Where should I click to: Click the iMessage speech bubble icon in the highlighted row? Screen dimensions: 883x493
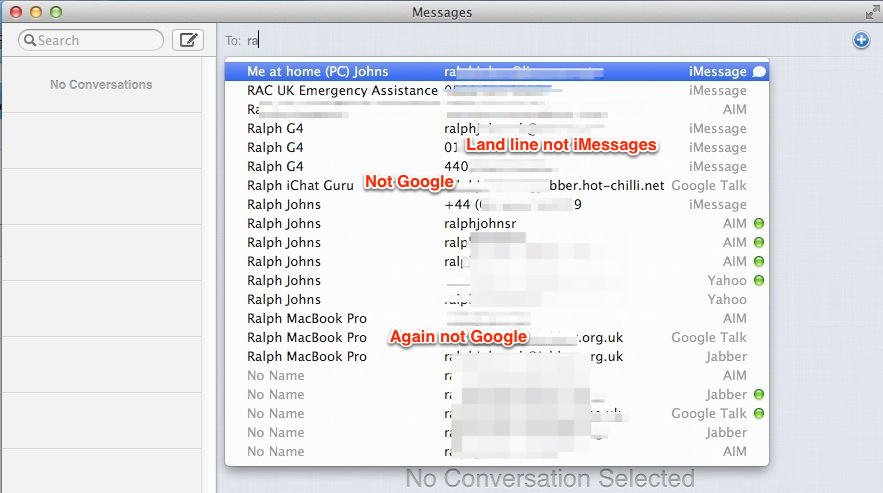[759, 72]
